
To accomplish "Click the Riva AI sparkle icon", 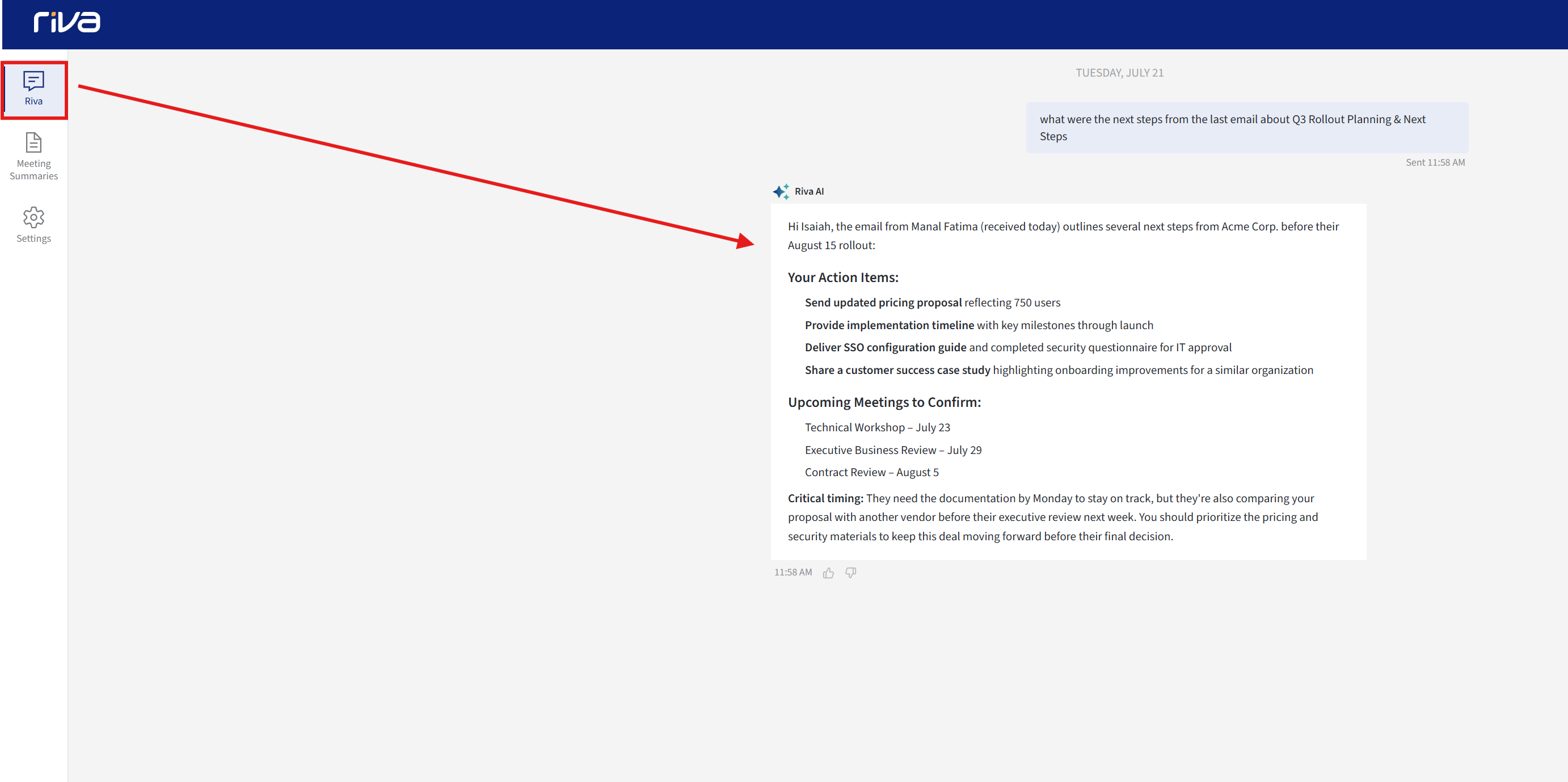I will pos(781,191).
